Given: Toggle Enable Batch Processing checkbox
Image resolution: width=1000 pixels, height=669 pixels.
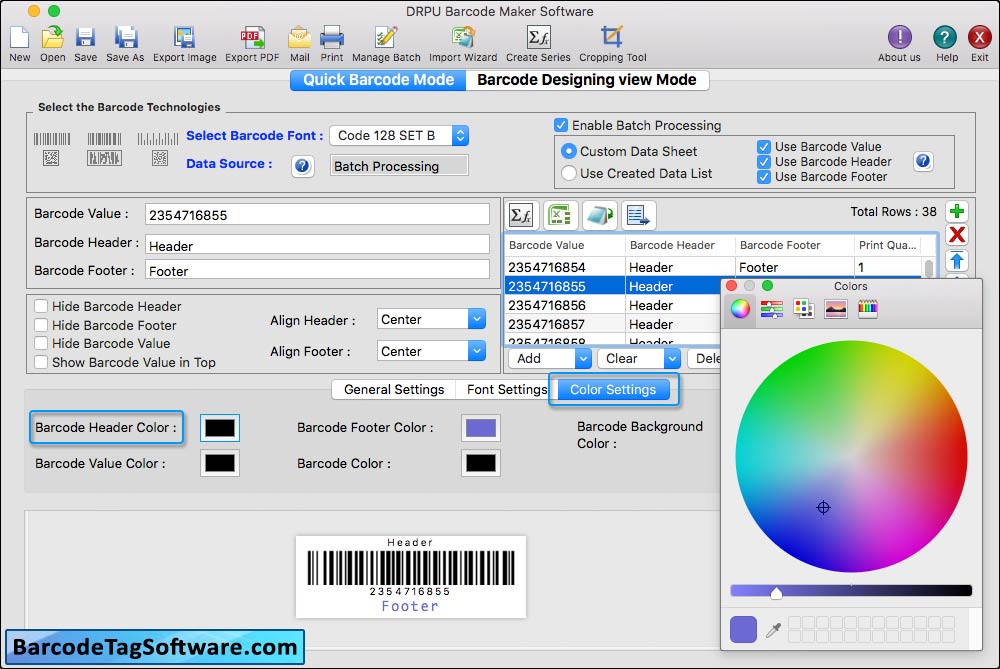Looking at the screenshot, I should [561, 125].
